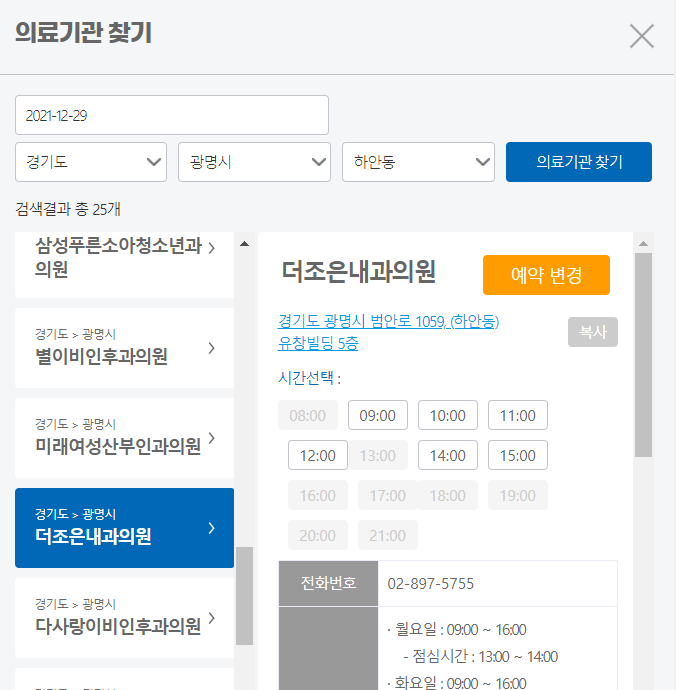Viewport: 676px width, 690px height.
Task: Click the phone number 02-897-5755
Action: pyautogui.click(x=430, y=584)
